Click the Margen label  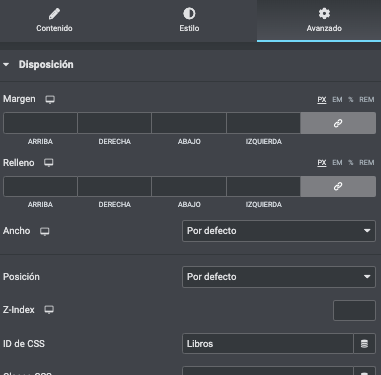[x=19, y=99]
